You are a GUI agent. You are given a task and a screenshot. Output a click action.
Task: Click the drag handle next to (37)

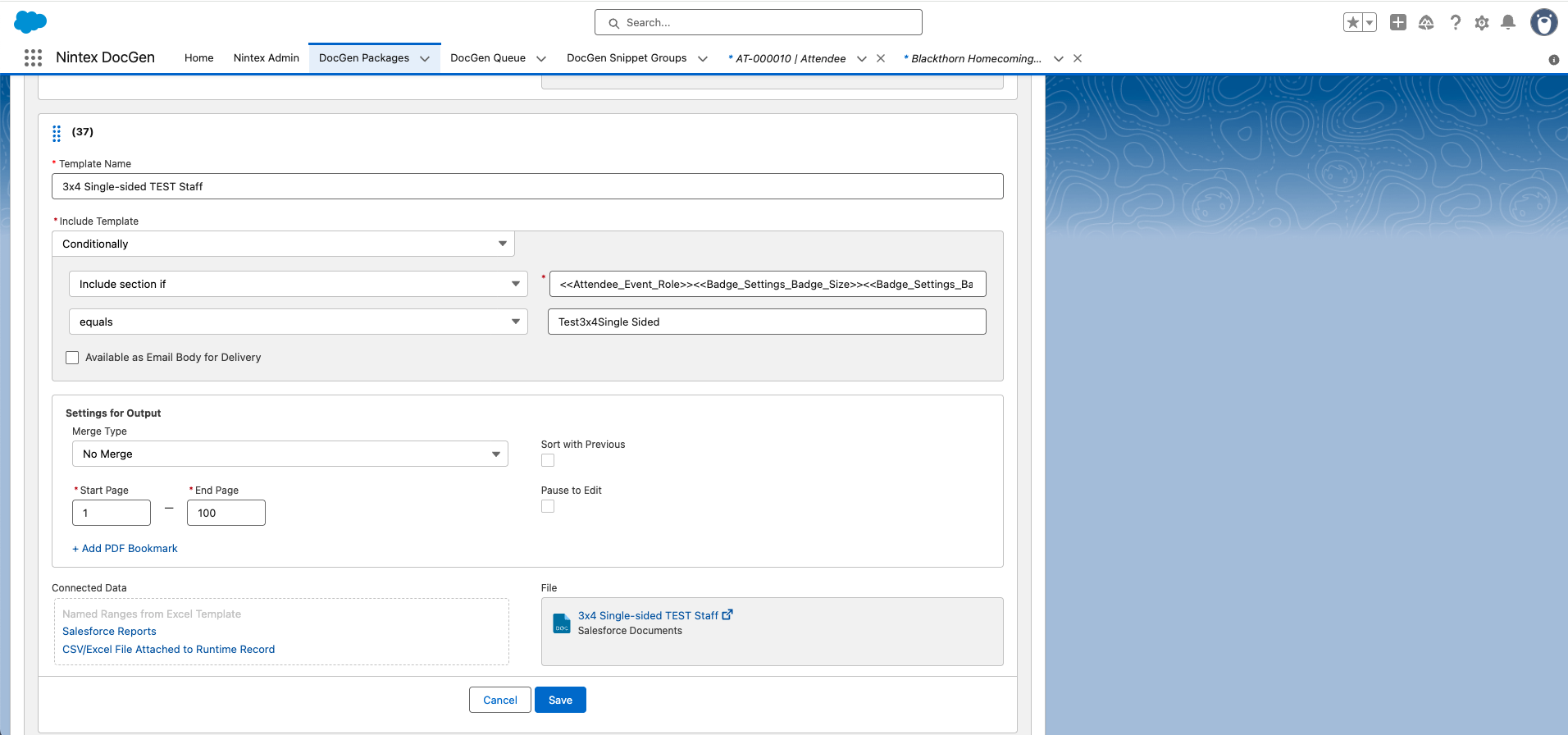point(57,134)
